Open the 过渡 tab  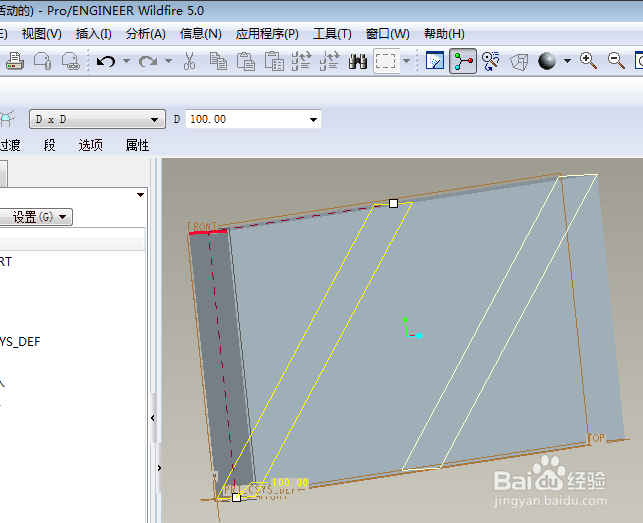10,145
